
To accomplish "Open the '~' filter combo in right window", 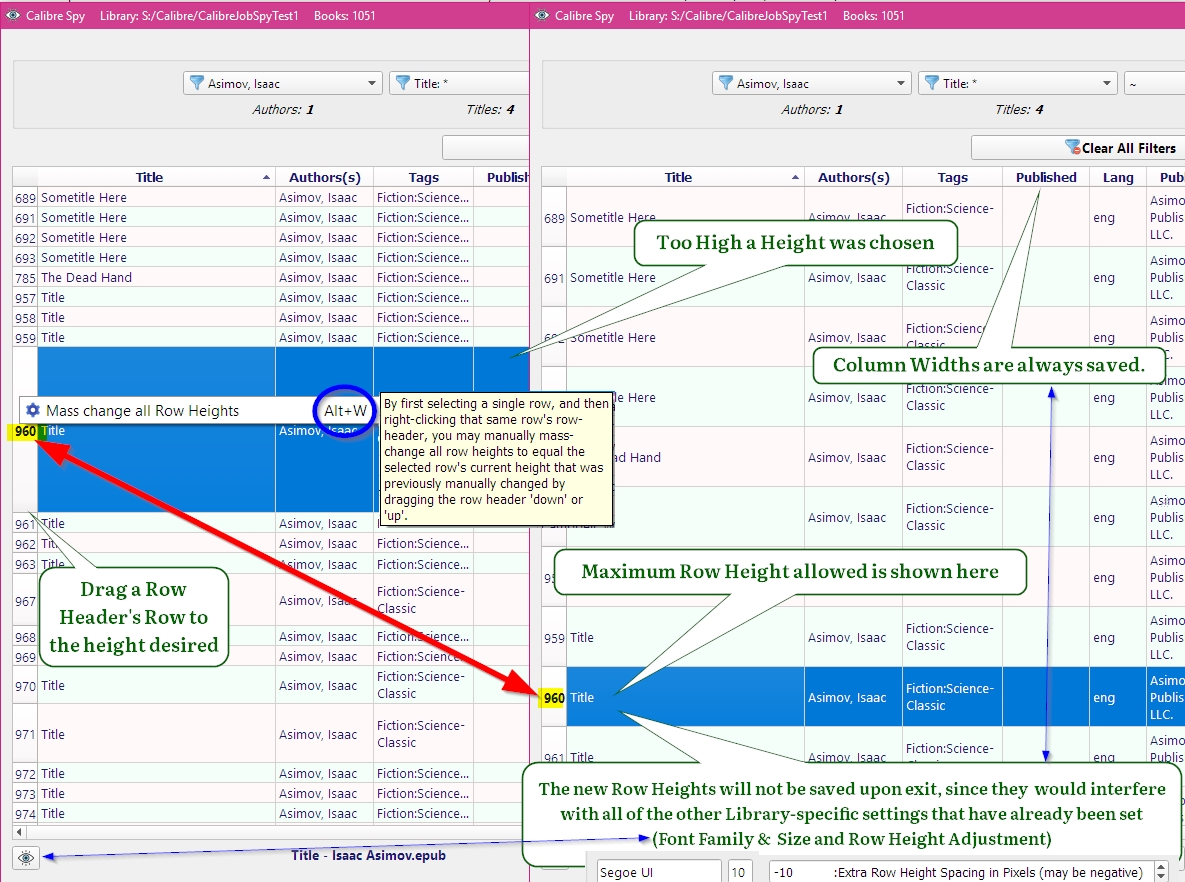I will pos(1154,83).
